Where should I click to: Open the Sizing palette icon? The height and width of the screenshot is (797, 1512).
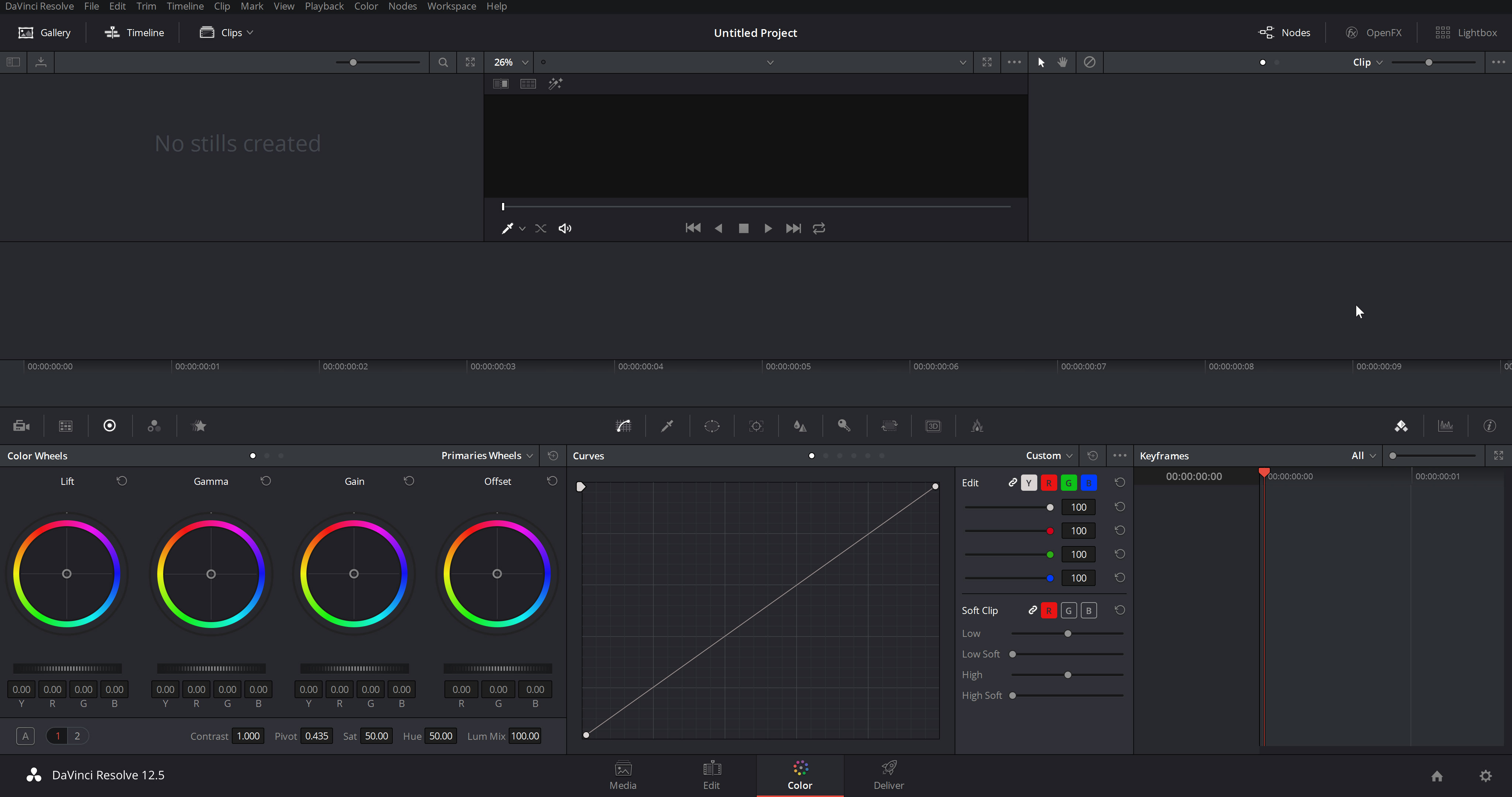[889, 426]
